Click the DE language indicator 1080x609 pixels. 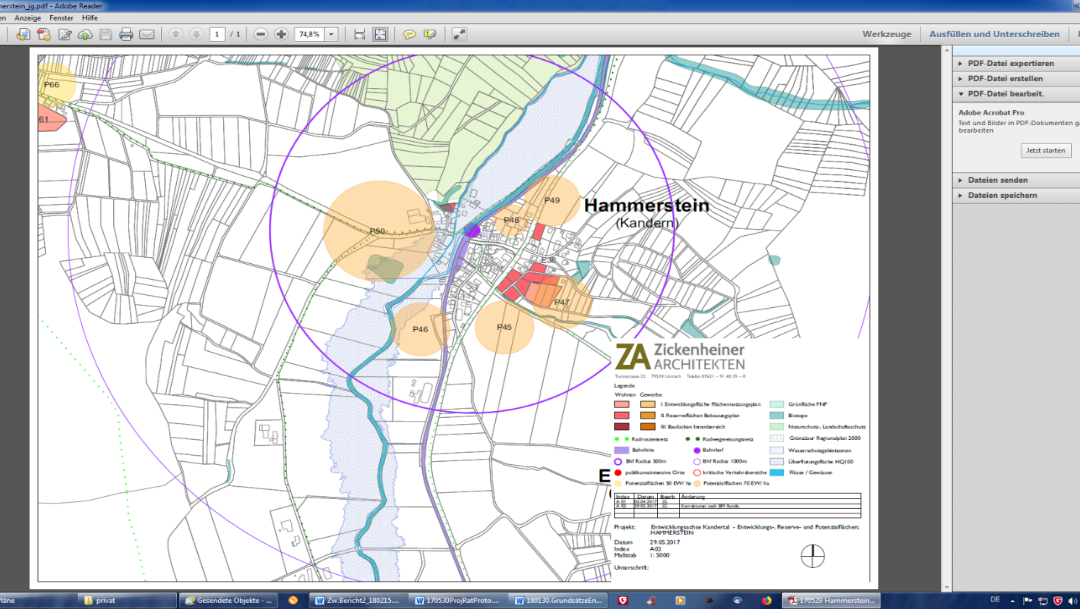pos(995,600)
